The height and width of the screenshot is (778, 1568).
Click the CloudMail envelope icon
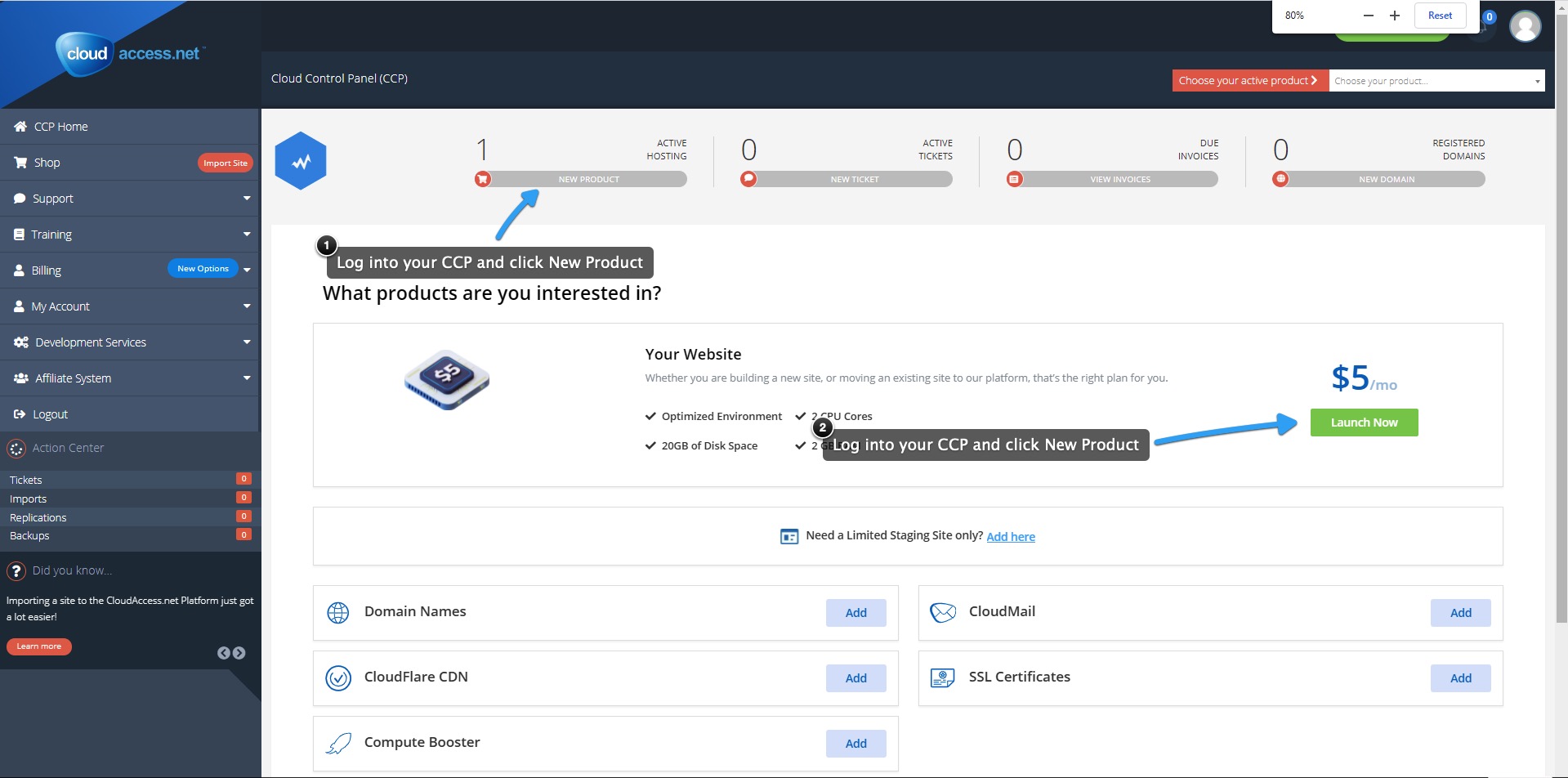click(943, 612)
